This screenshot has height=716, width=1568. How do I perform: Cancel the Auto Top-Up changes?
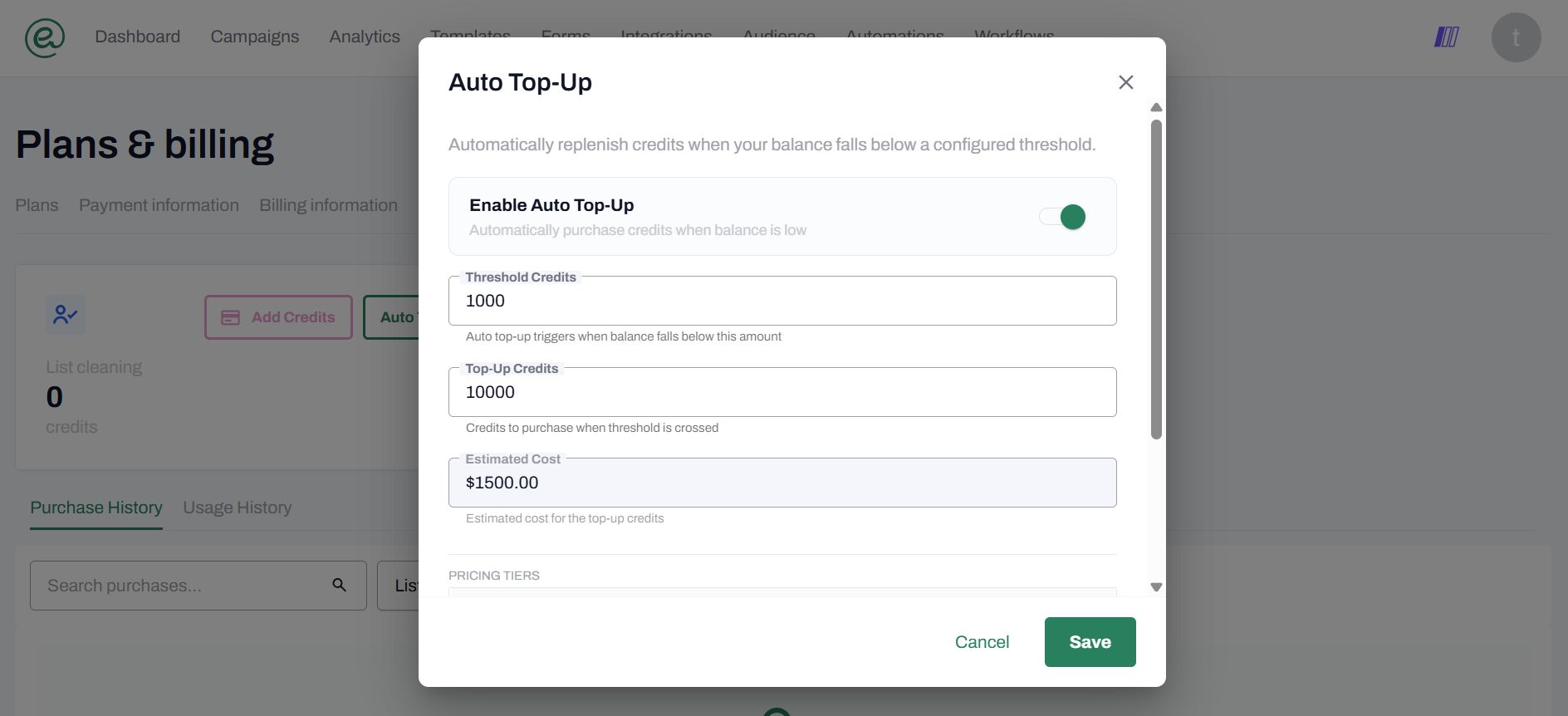pos(982,642)
